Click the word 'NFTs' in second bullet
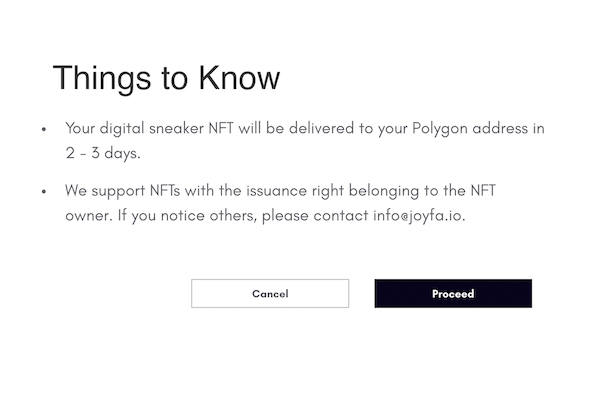The image size is (600, 400). point(165,191)
